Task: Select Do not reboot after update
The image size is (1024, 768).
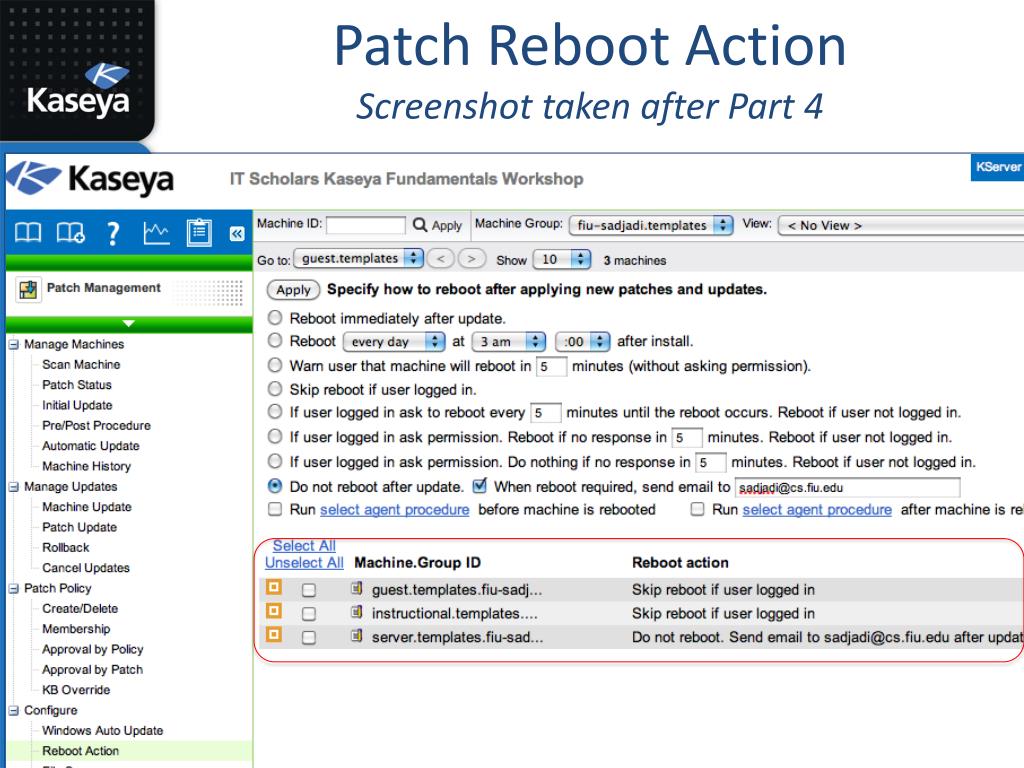Action: pyautogui.click(x=275, y=486)
